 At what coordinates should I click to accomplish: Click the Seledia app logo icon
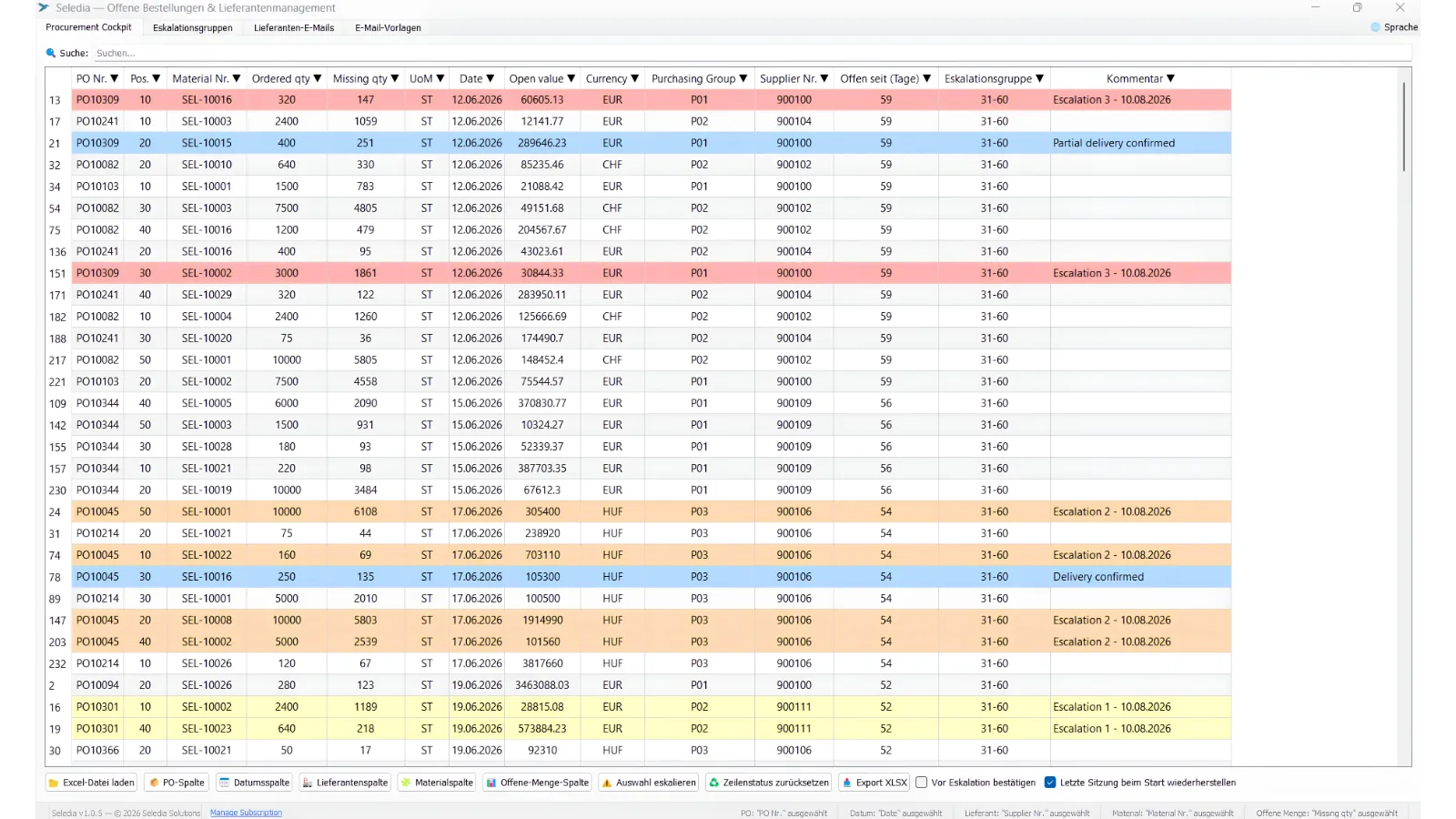point(44,7)
